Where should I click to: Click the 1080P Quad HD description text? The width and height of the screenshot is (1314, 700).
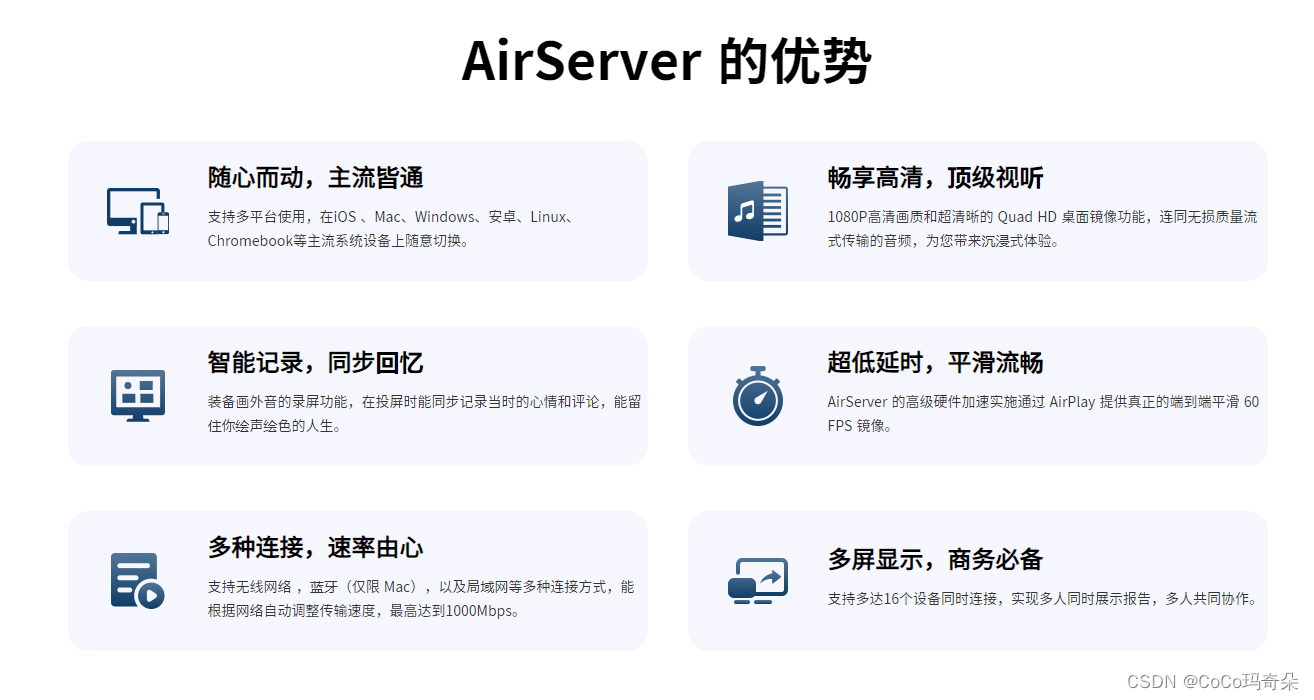1043,229
